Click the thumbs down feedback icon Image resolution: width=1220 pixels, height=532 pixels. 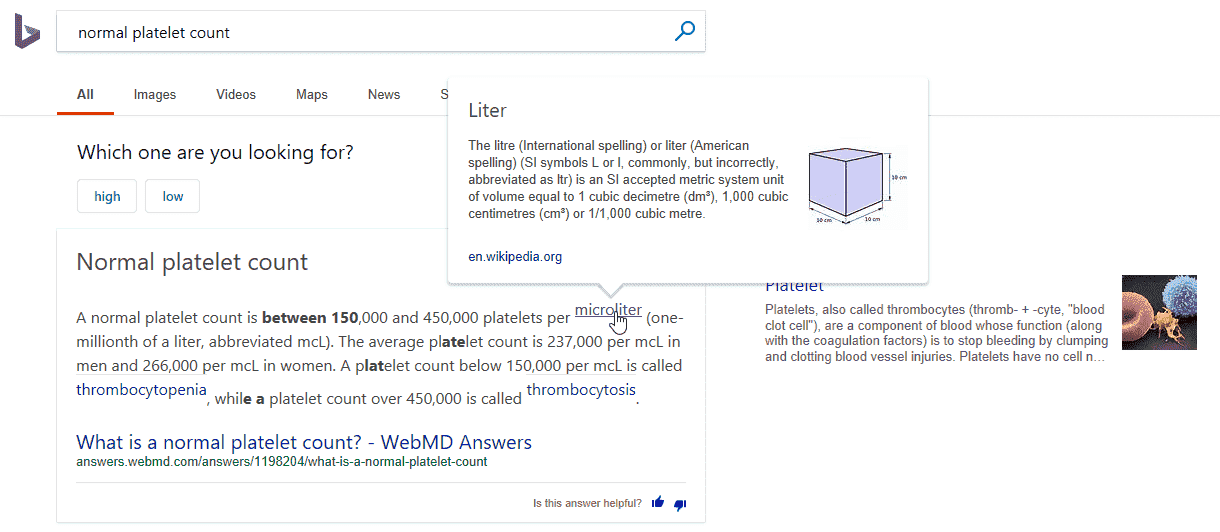[680, 504]
